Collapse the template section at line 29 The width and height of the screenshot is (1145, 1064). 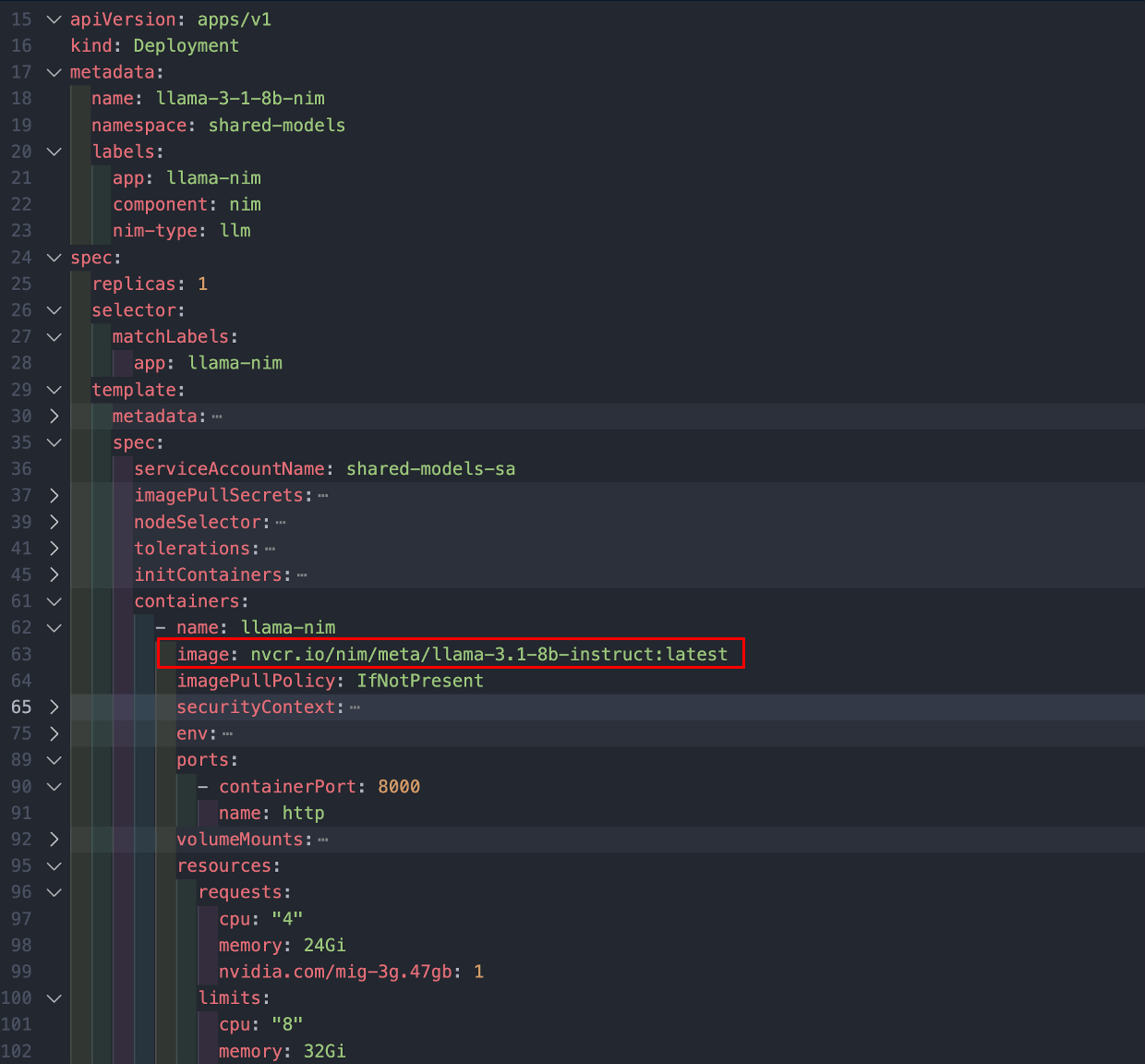(x=54, y=390)
